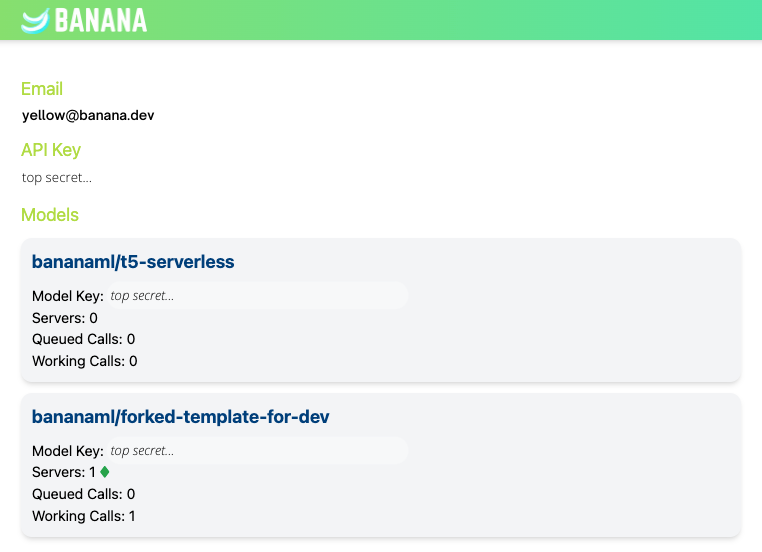Click the t5-serverless Model Key field
762x552 pixels.
(x=256, y=296)
